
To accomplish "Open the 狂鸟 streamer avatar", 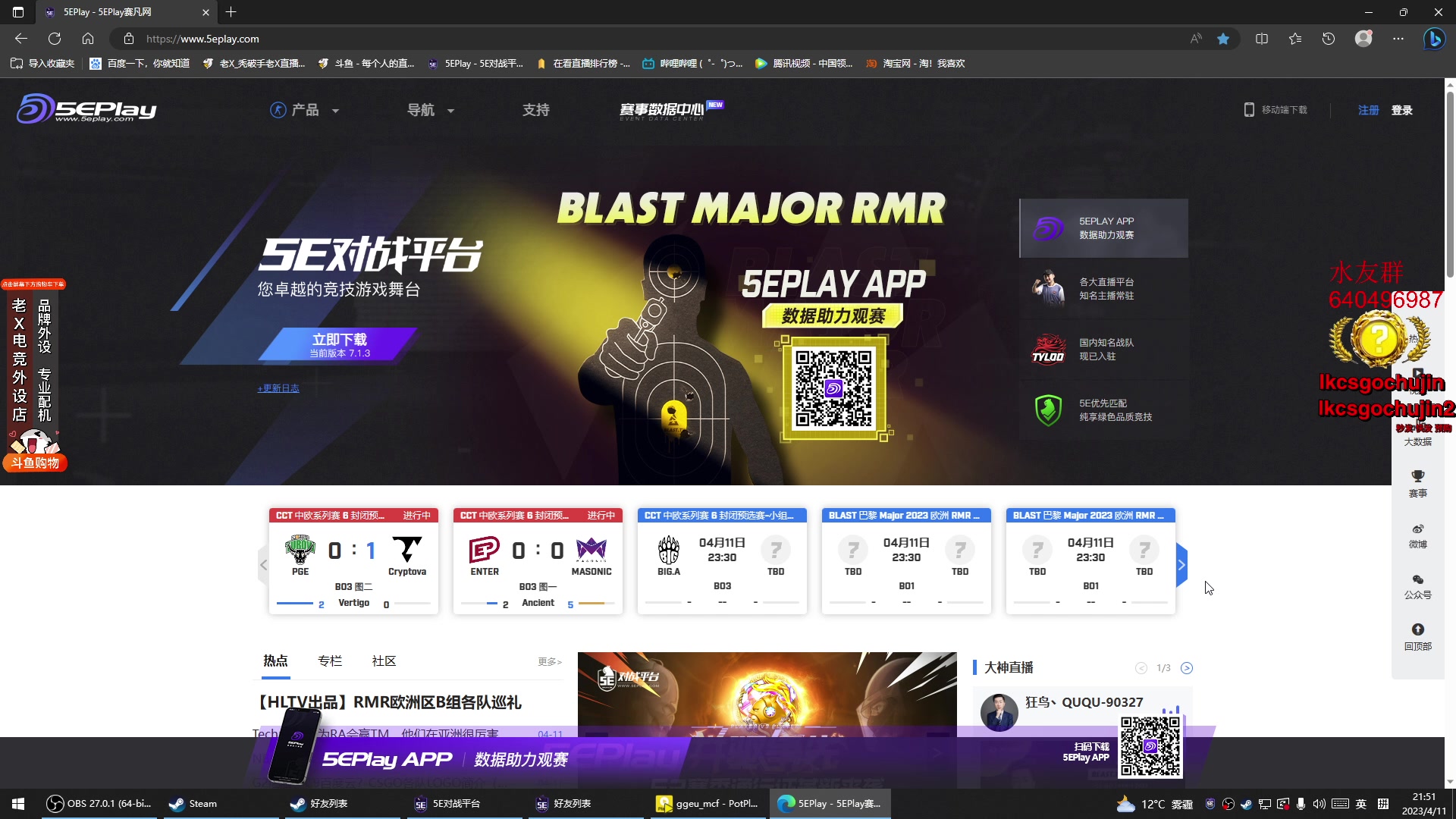I will click(999, 713).
